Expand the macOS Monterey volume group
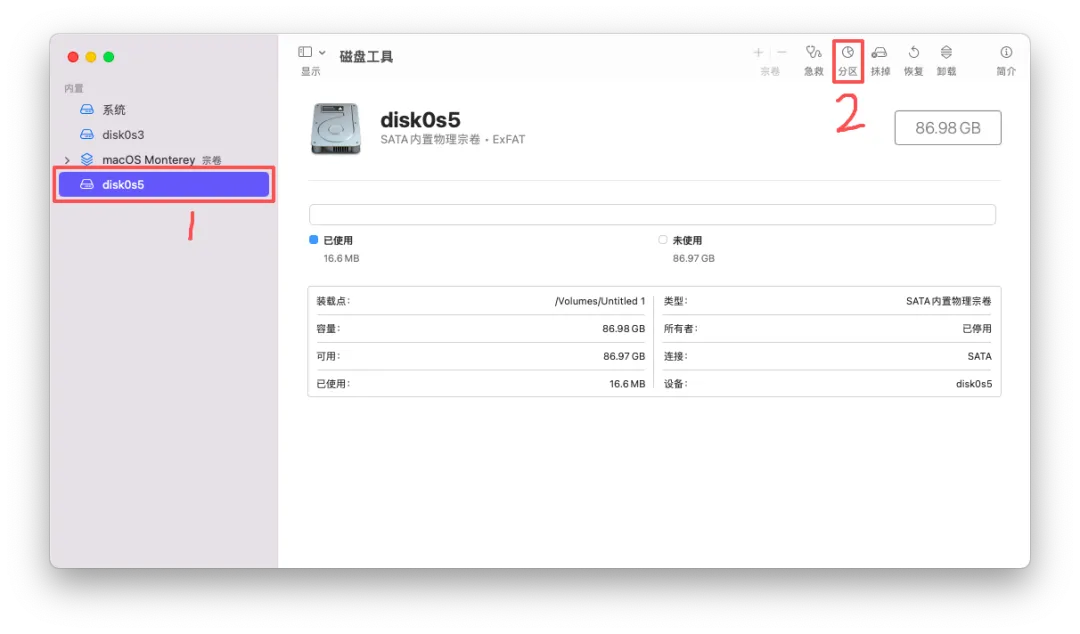The height and width of the screenshot is (634, 1080). click(68, 160)
